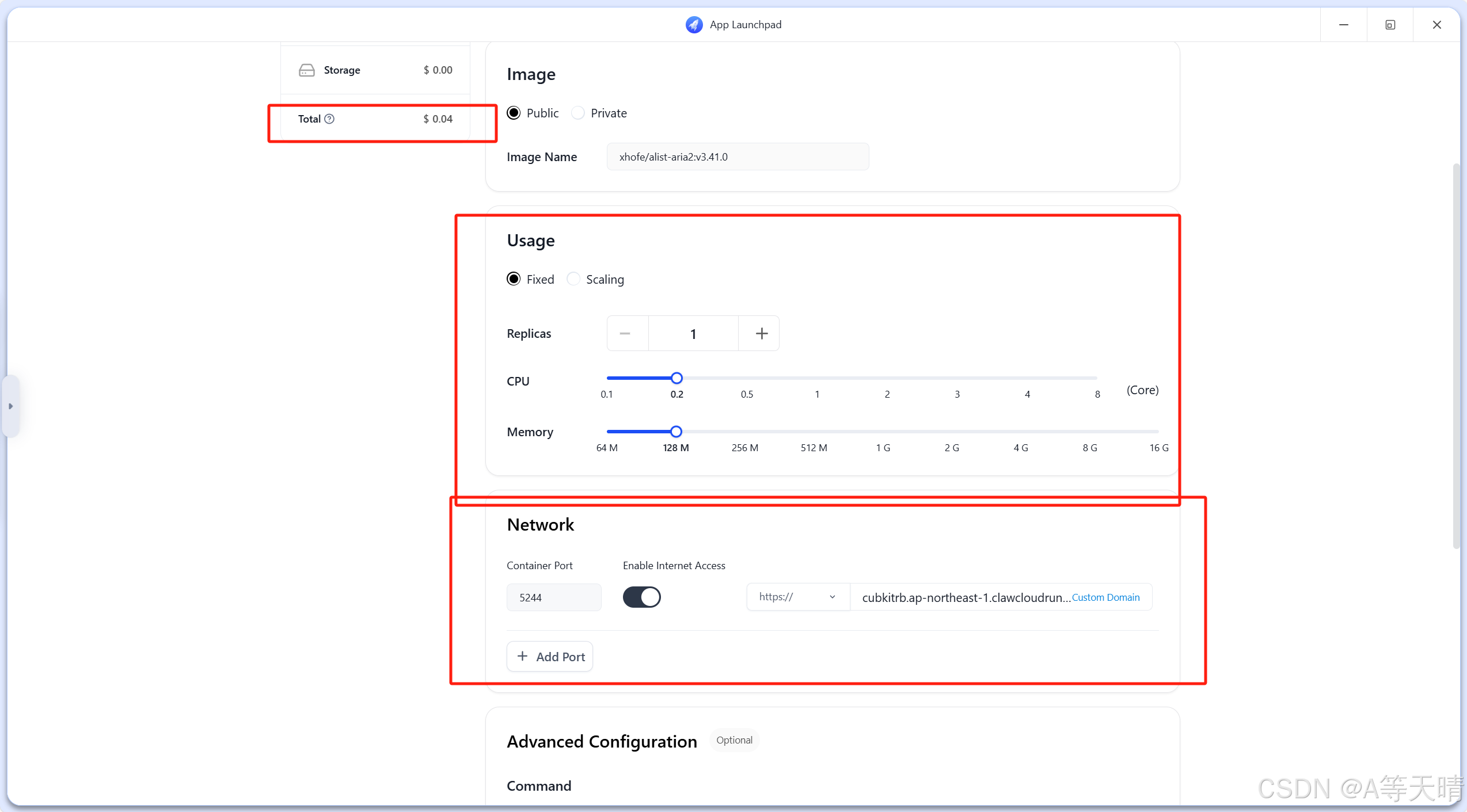Select the Public image radio button
1467x812 pixels.
(514, 113)
